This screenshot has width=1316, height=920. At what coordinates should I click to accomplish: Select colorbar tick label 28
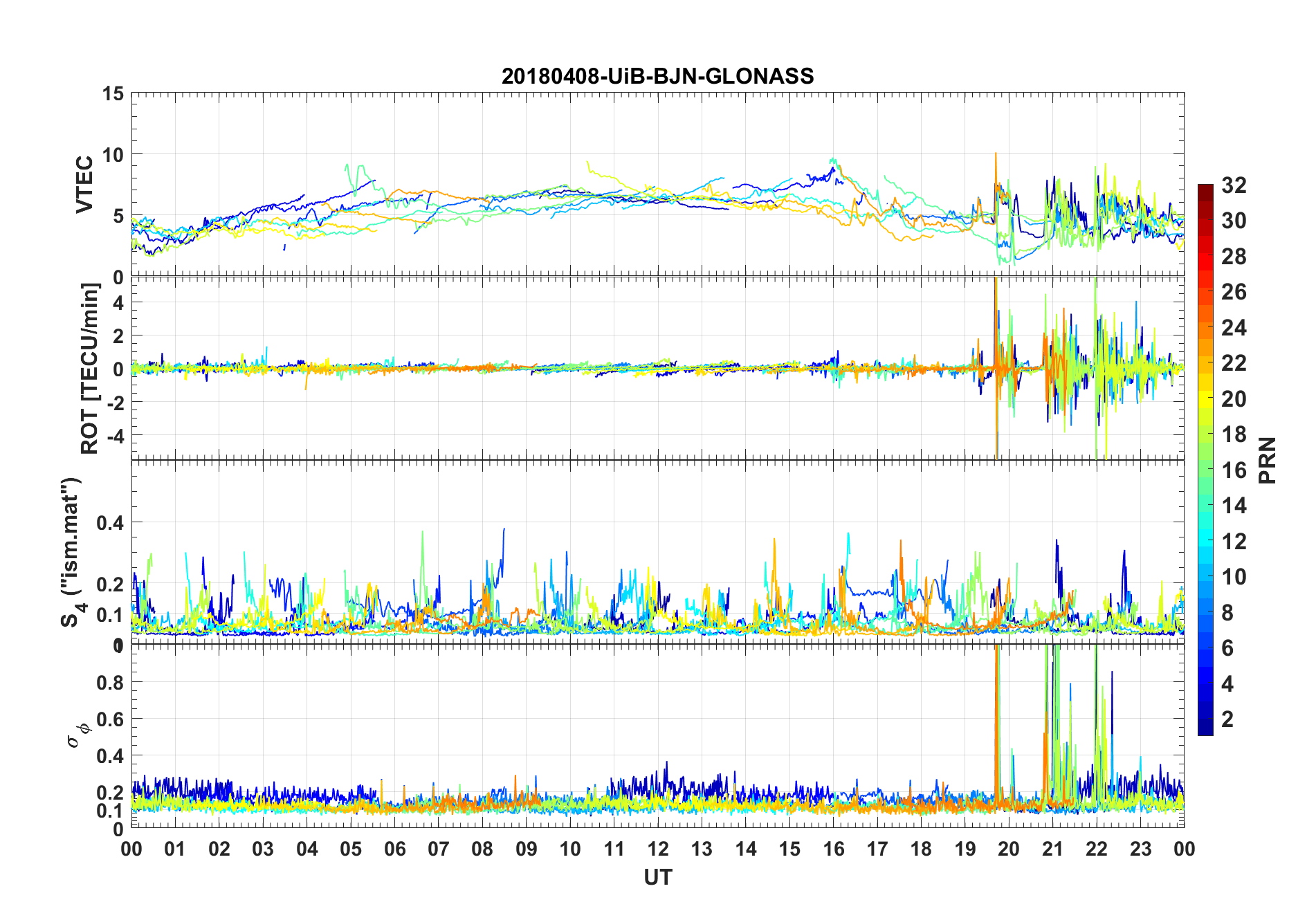tap(1234, 256)
